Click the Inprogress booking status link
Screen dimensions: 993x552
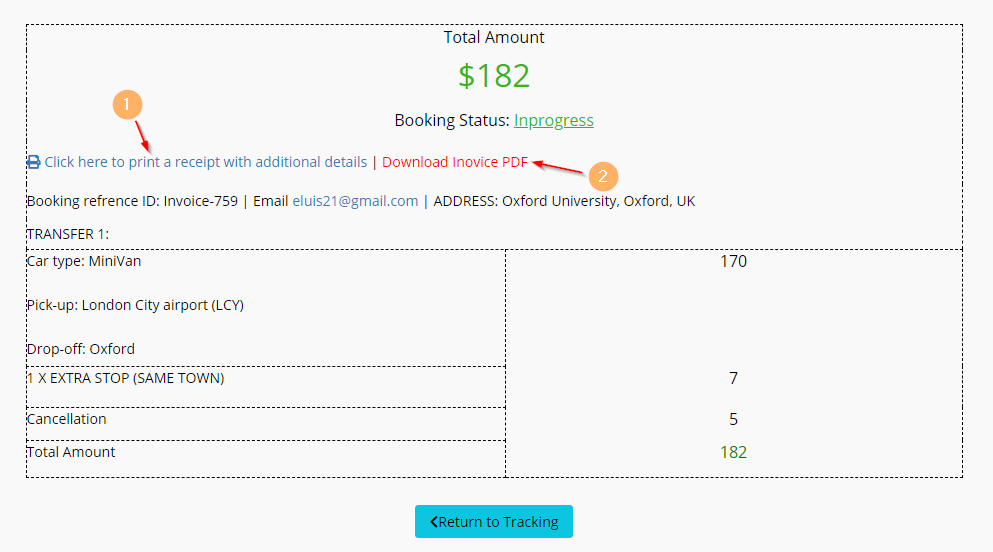[x=553, y=121]
